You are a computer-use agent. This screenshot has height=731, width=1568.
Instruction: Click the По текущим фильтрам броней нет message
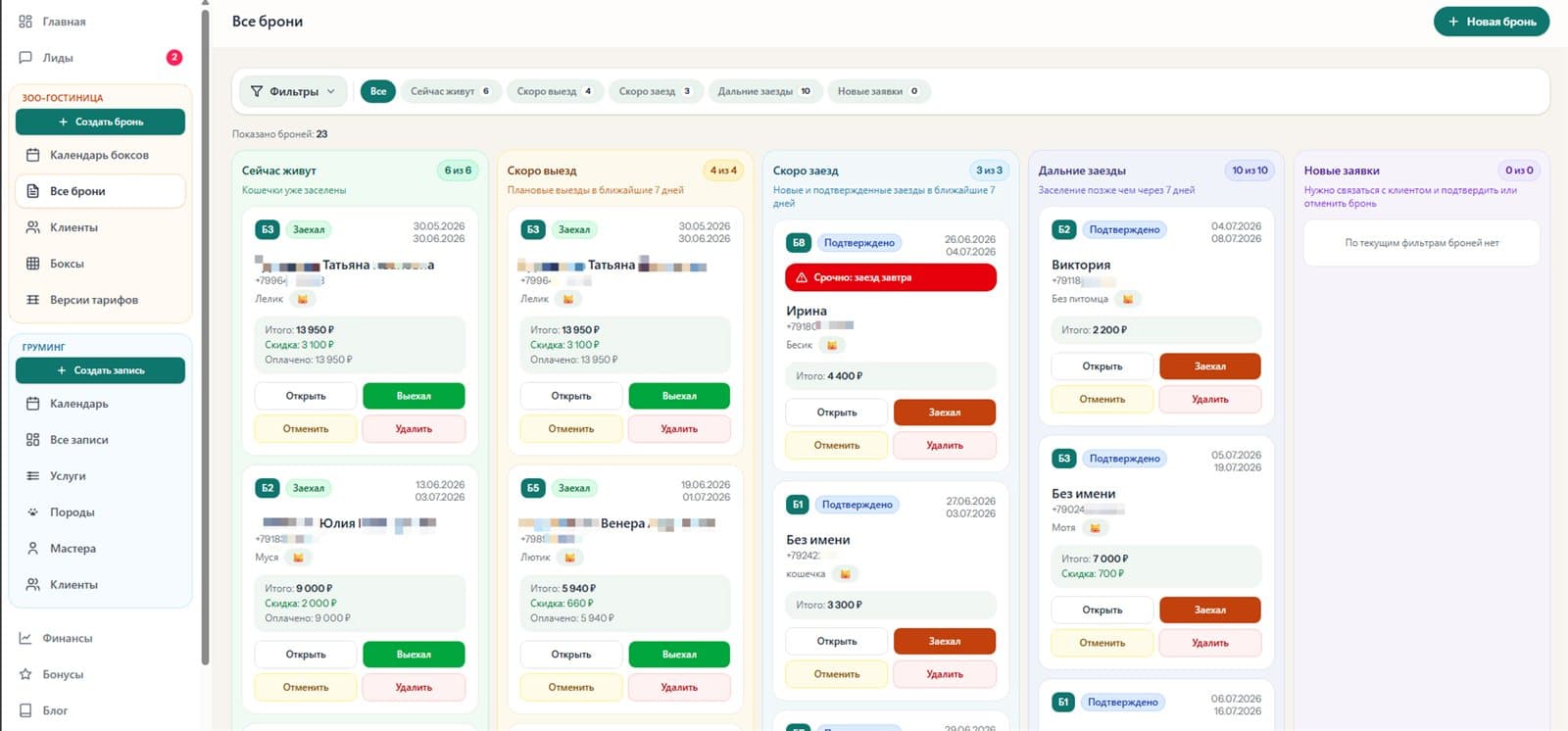1422,243
